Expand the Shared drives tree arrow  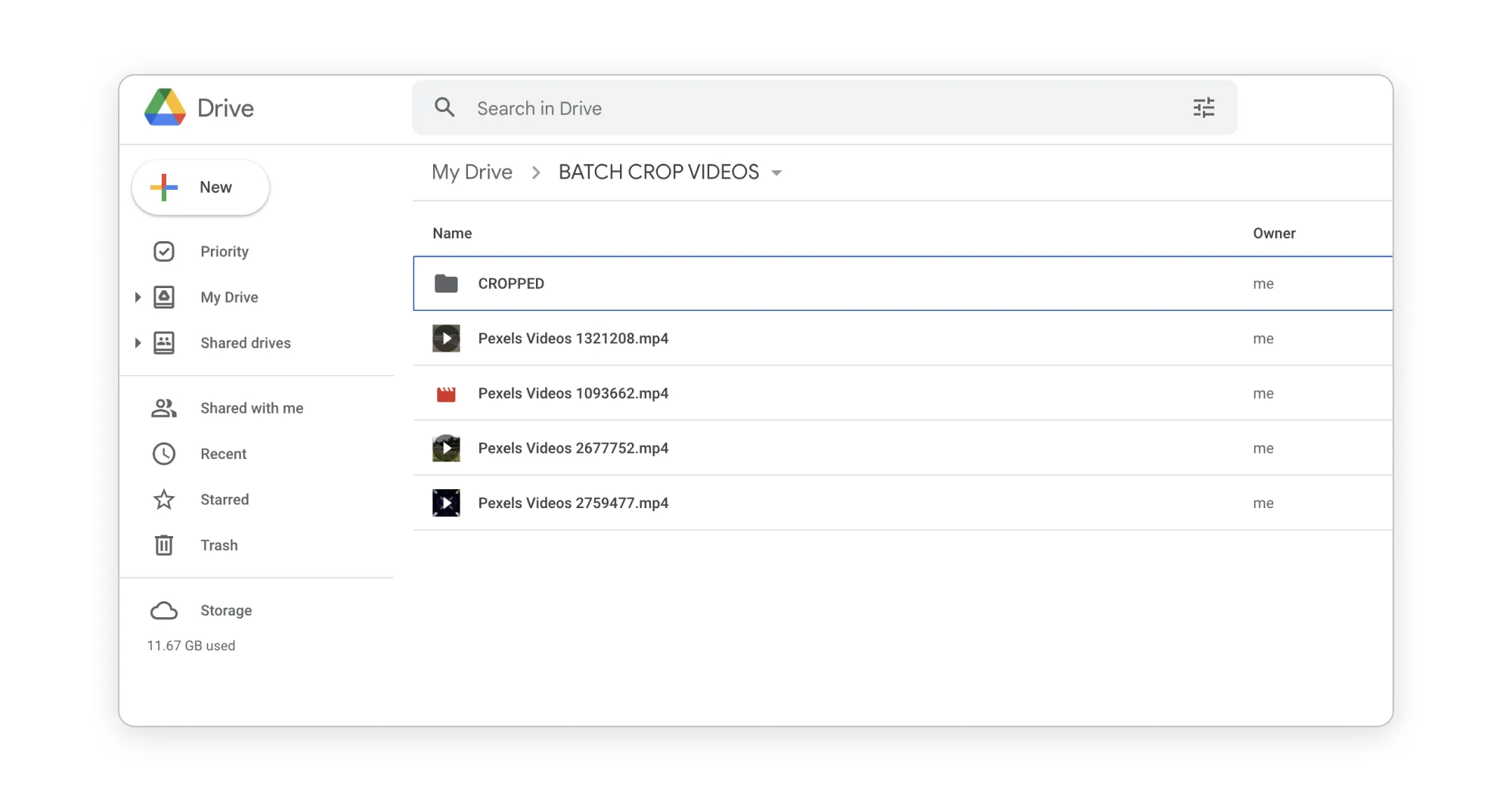click(x=138, y=343)
